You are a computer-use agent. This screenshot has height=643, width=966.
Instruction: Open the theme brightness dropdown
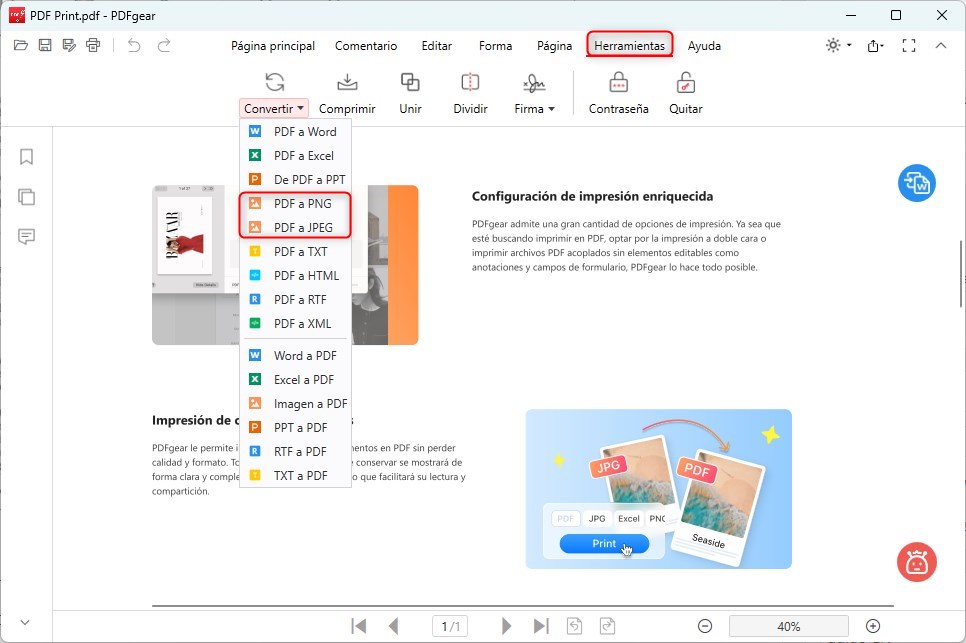click(x=838, y=45)
